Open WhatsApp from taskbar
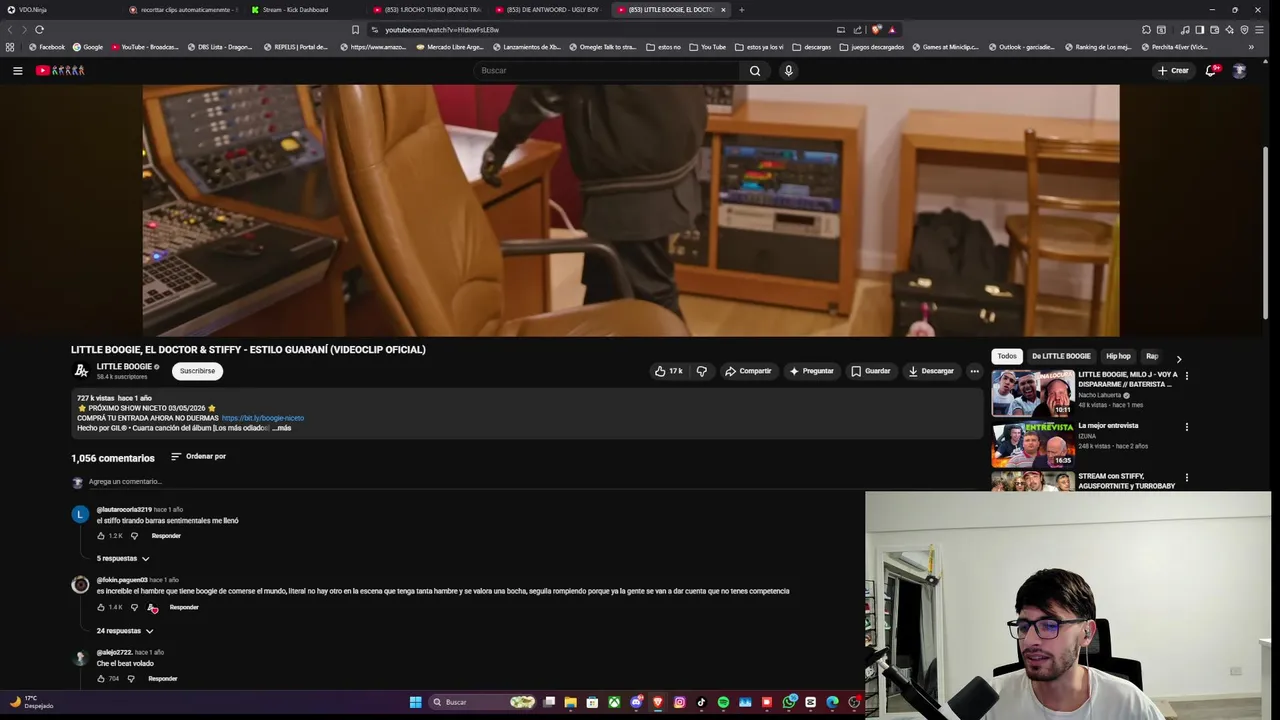This screenshot has height=720, width=1280. pyautogui.click(x=789, y=702)
